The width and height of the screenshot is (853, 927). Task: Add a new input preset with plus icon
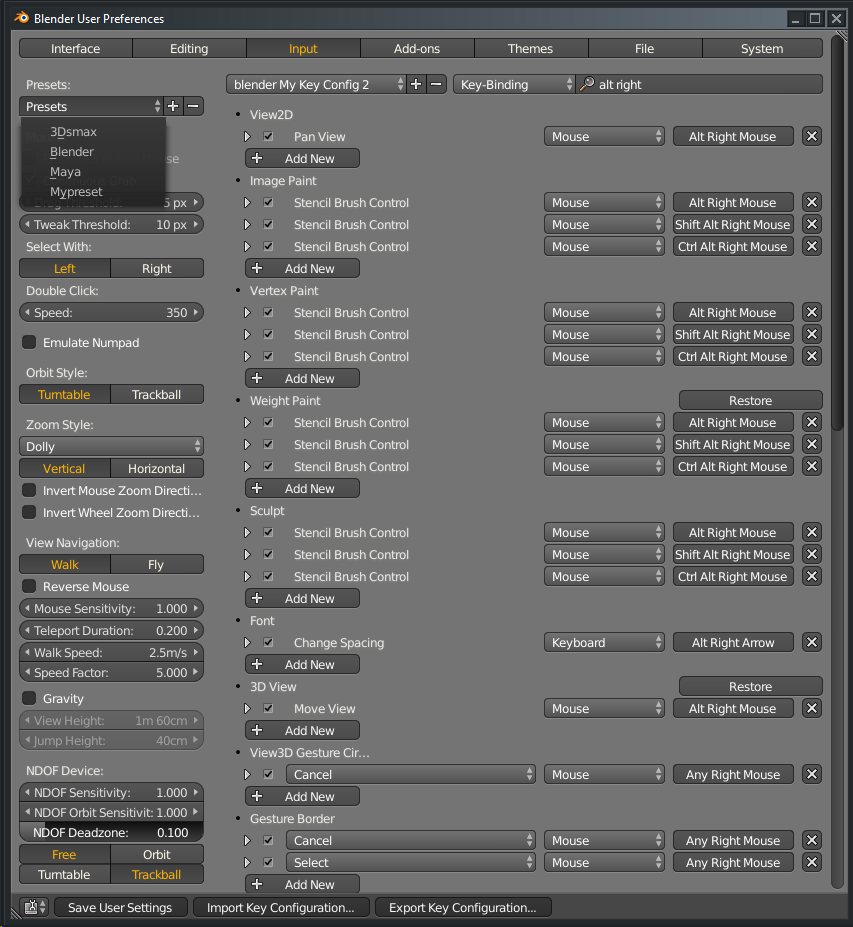click(173, 106)
